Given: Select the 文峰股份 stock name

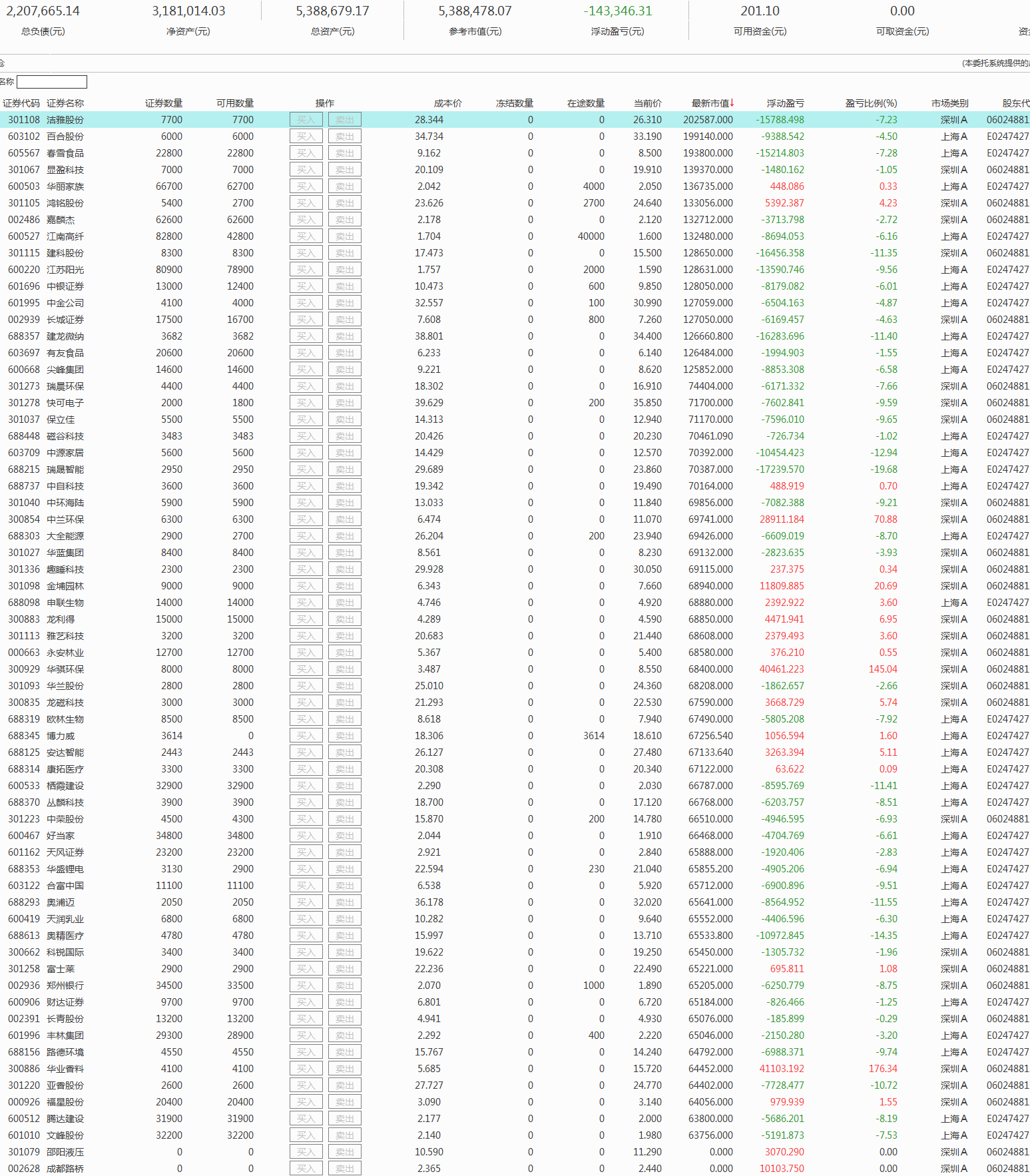Looking at the screenshot, I should pos(65,1135).
